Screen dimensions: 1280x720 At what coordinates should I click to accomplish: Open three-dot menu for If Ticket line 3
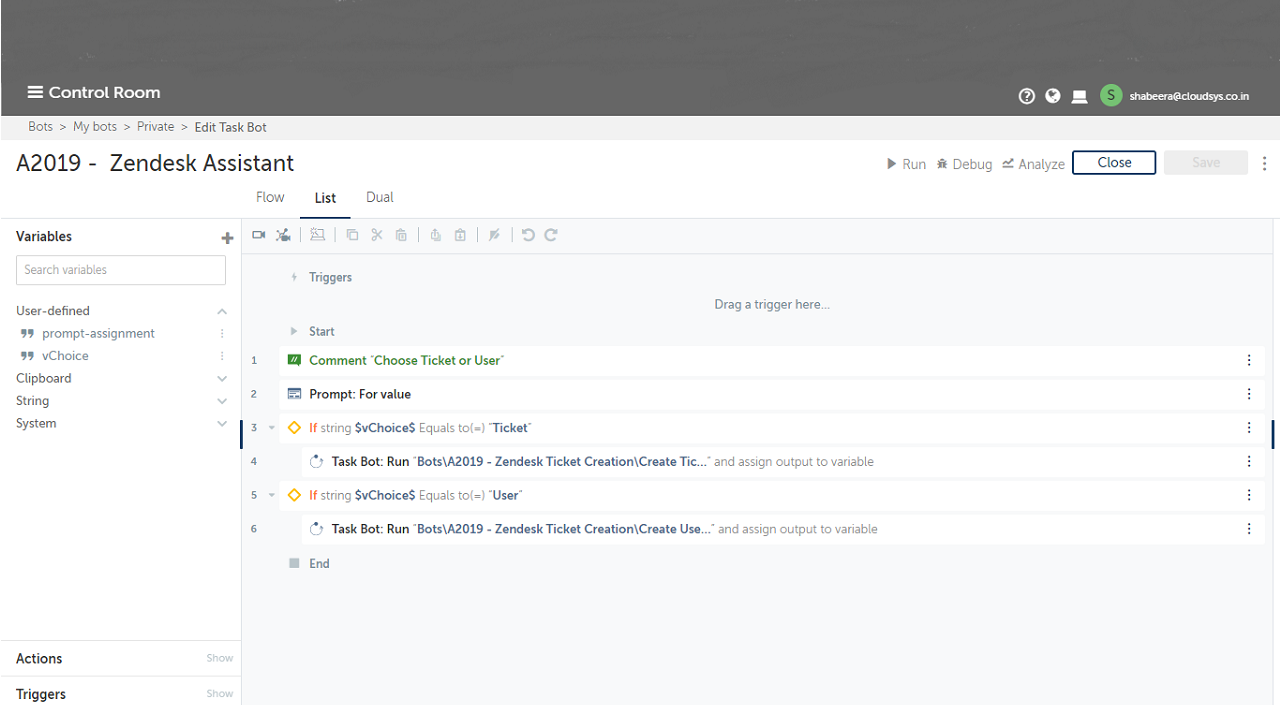tap(1249, 428)
